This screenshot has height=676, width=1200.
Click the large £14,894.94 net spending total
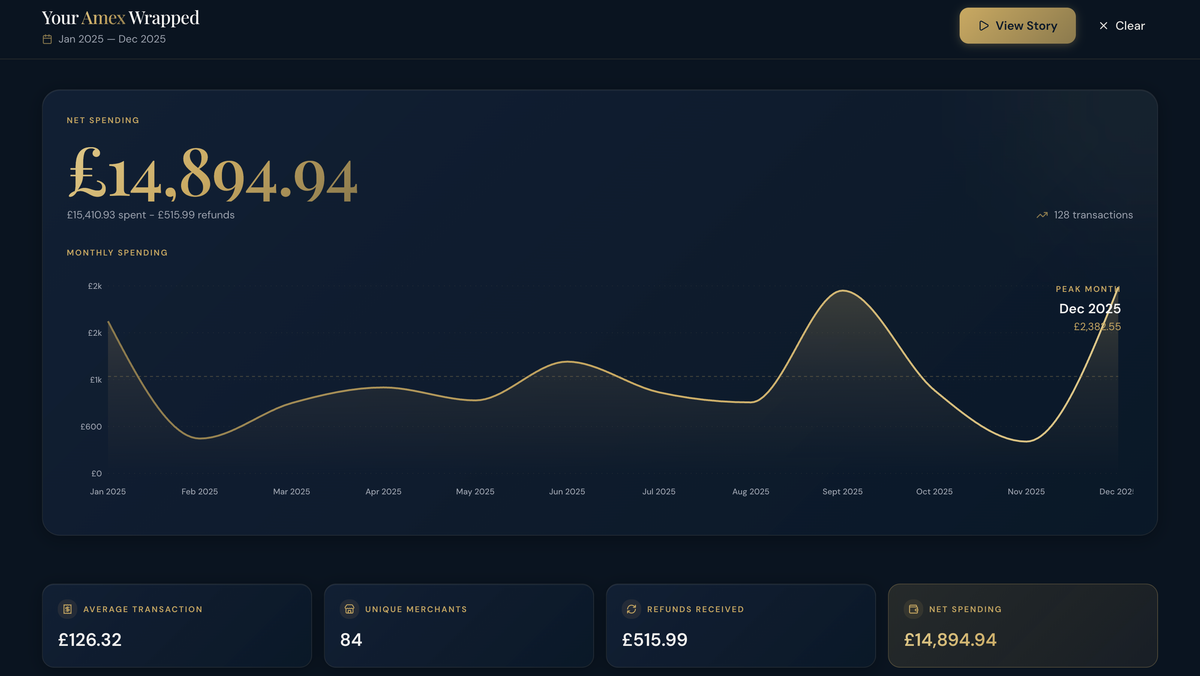212,178
